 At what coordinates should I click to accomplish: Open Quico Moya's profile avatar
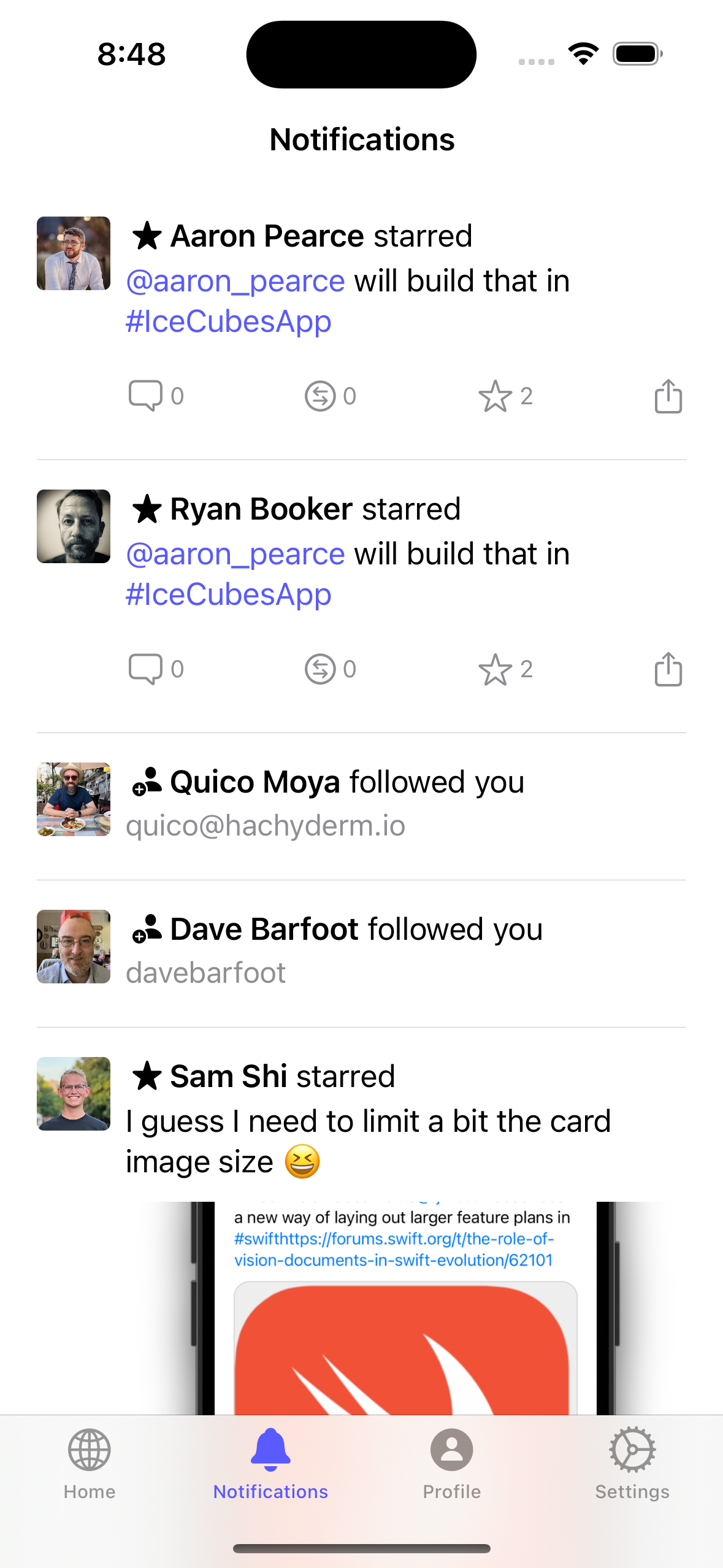click(x=74, y=799)
